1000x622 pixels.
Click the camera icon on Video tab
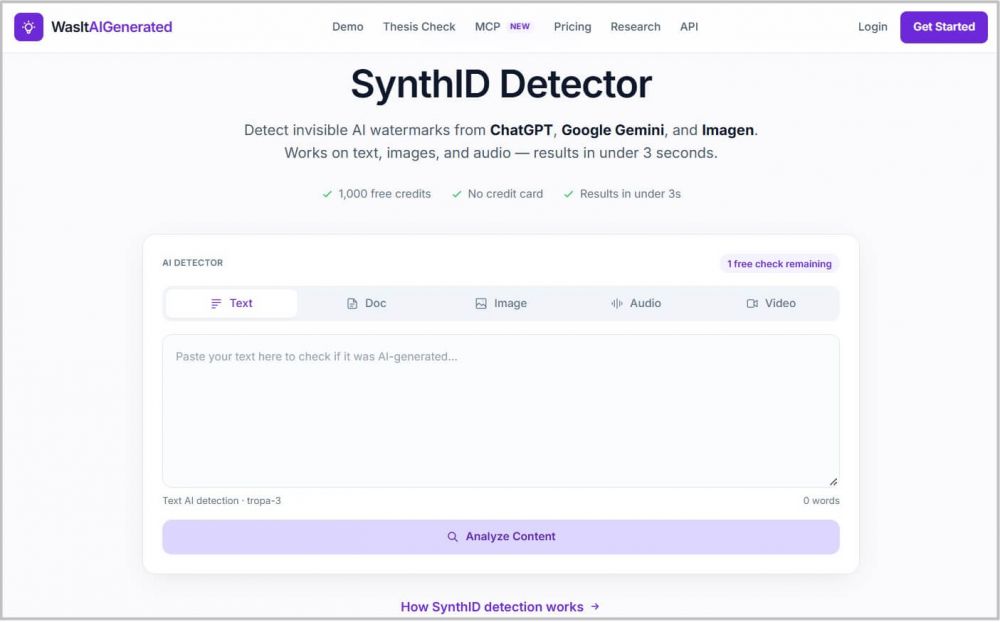(753, 304)
